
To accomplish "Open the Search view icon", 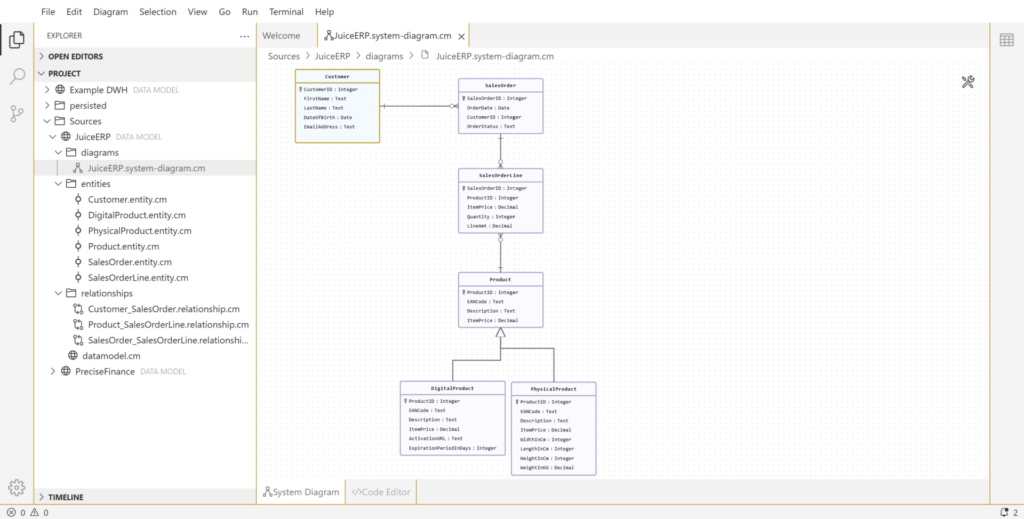I will pyautogui.click(x=16, y=77).
